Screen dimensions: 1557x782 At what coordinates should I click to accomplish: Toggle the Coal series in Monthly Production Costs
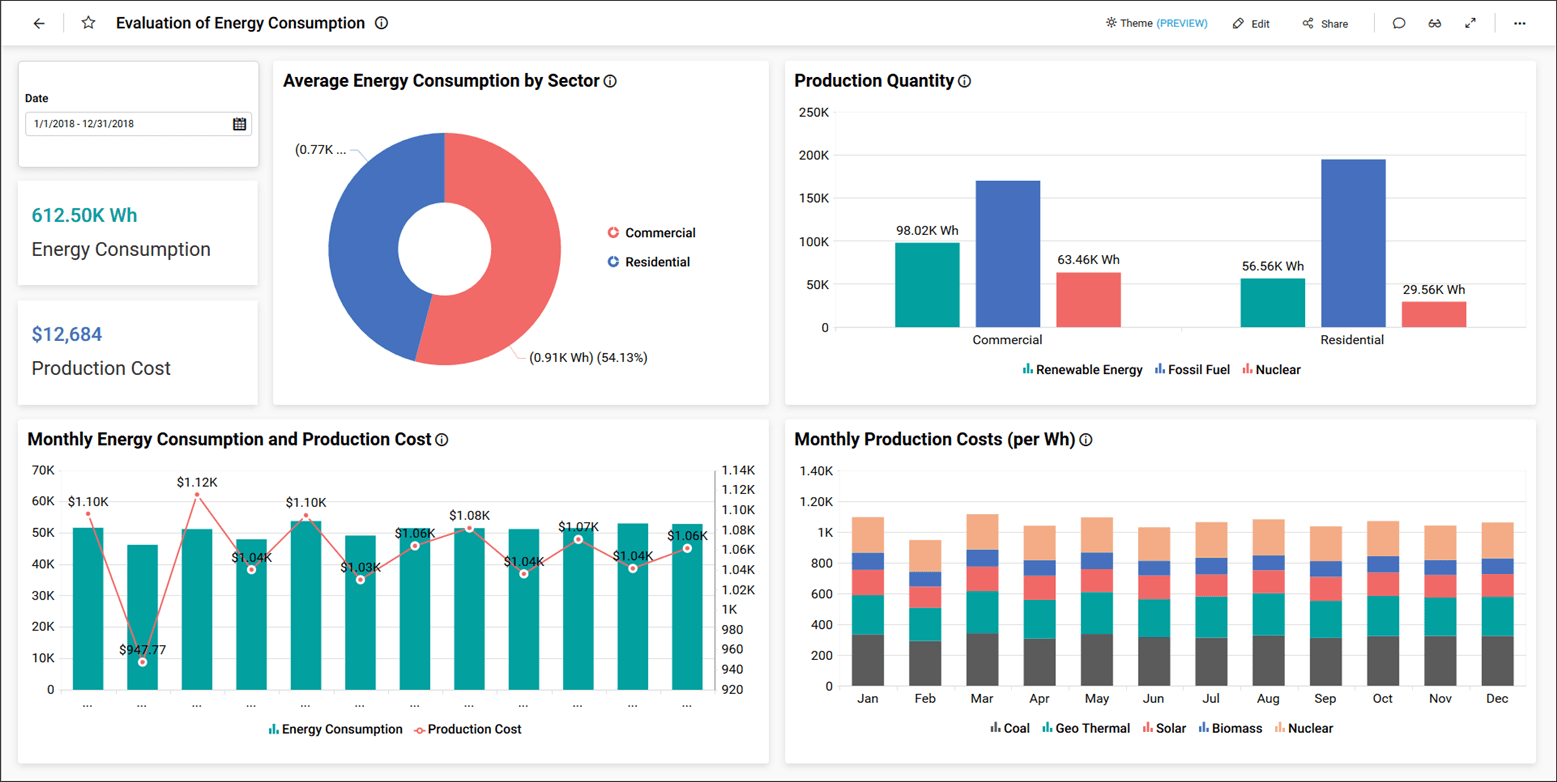point(1010,728)
